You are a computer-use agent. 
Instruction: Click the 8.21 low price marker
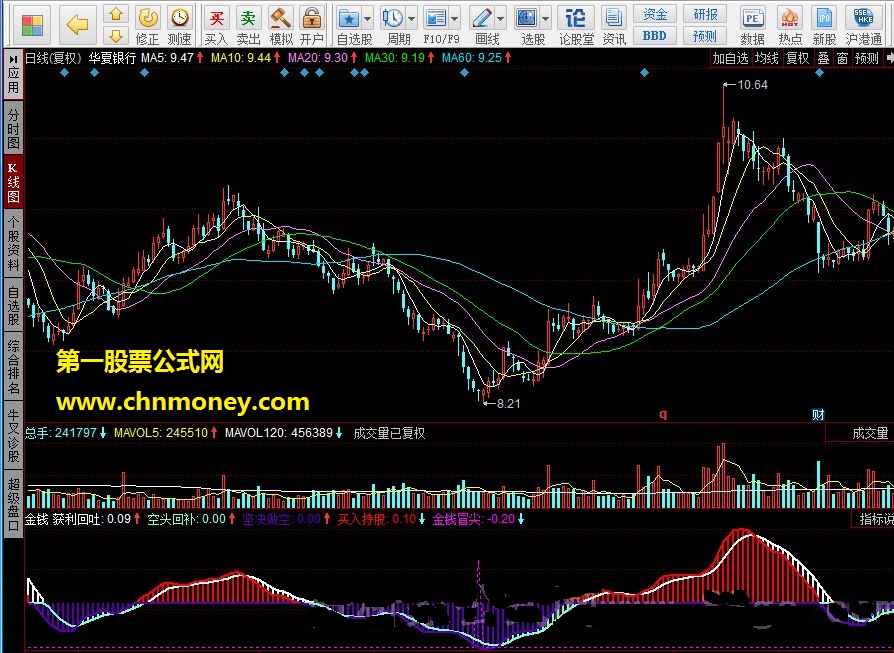tap(509, 404)
